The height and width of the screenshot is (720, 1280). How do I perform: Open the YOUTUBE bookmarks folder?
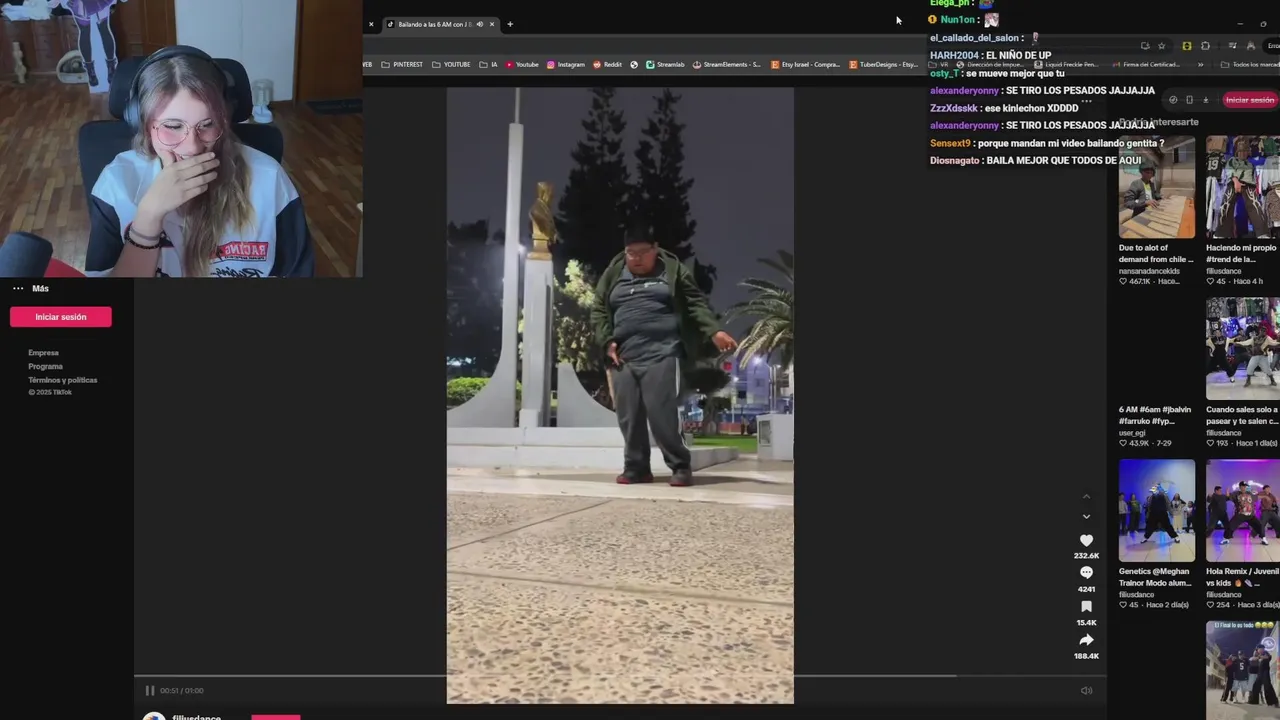pos(451,64)
